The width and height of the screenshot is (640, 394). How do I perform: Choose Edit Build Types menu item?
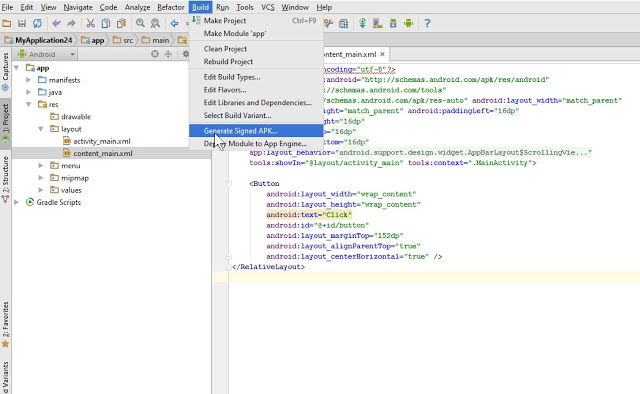[256, 77]
